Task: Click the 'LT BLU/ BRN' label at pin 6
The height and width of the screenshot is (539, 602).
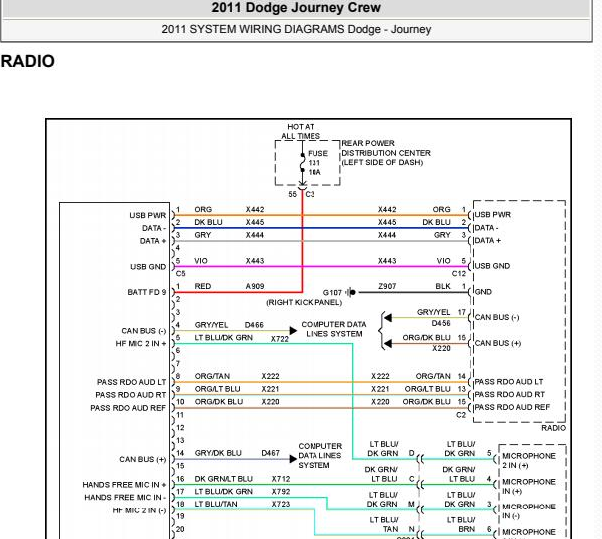Action: point(461,525)
